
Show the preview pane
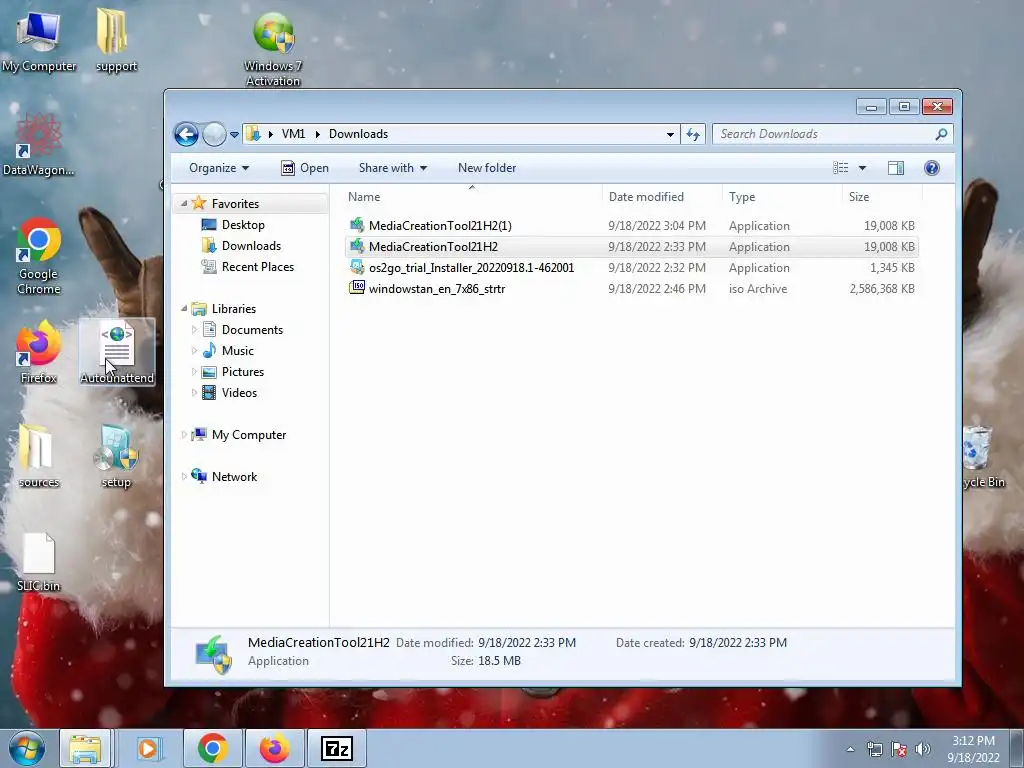coord(895,168)
